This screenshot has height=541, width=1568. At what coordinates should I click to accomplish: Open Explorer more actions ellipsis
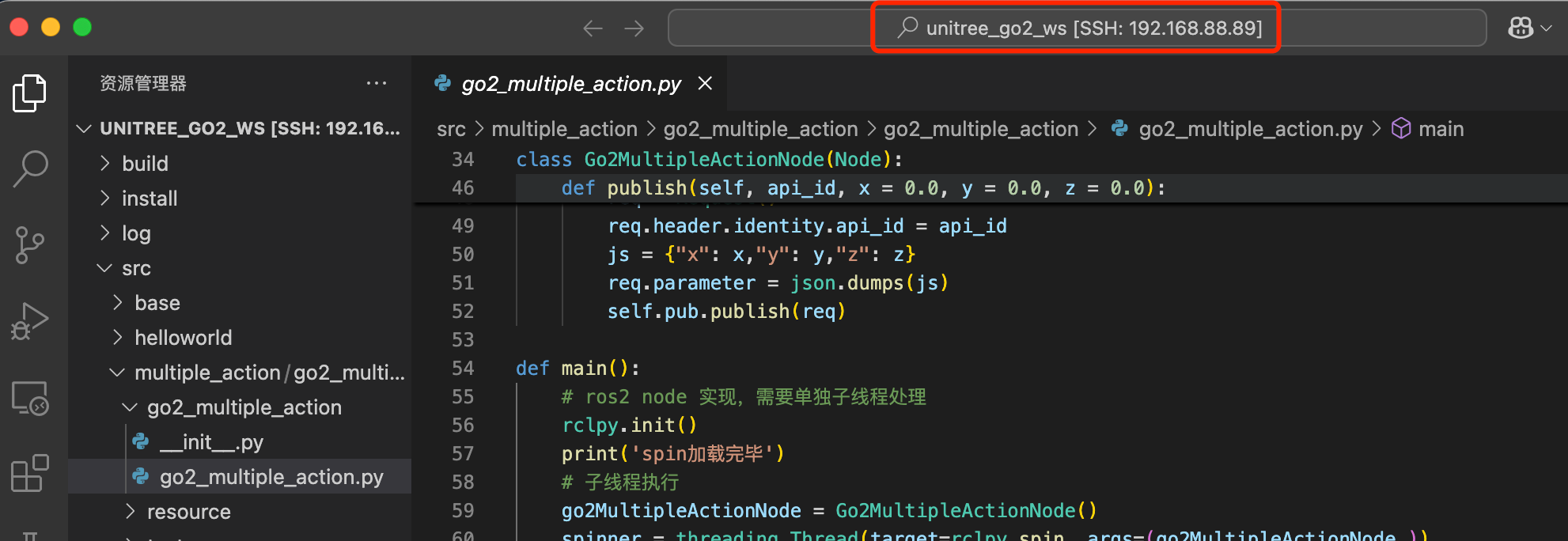coord(377,83)
